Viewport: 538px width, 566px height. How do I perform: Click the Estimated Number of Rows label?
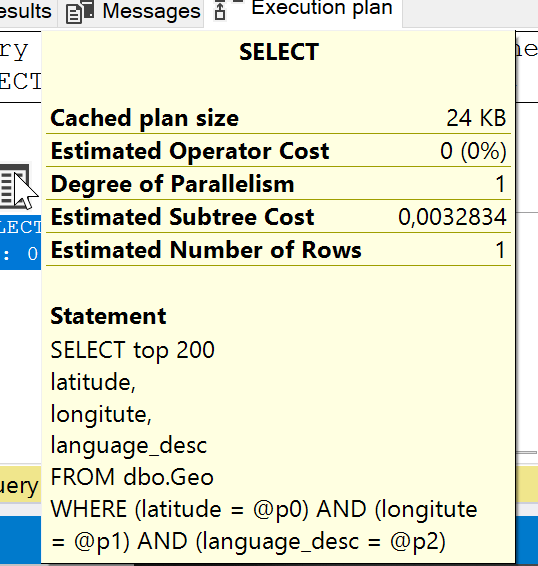[206, 250]
